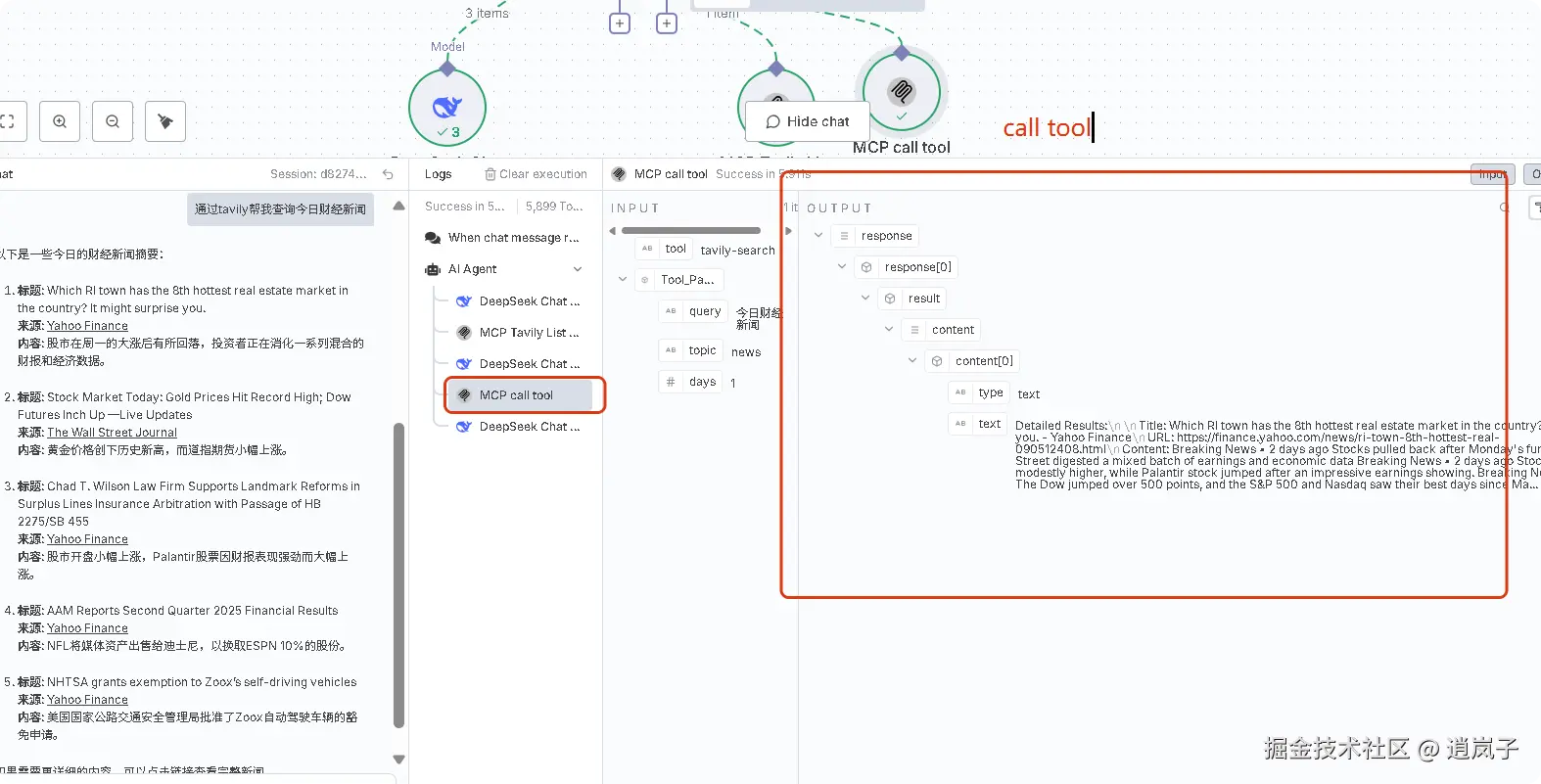The height and width of the screenshot is (784, 1541).
Task: Open the Logs tab
Action: (x=439, y=174)
